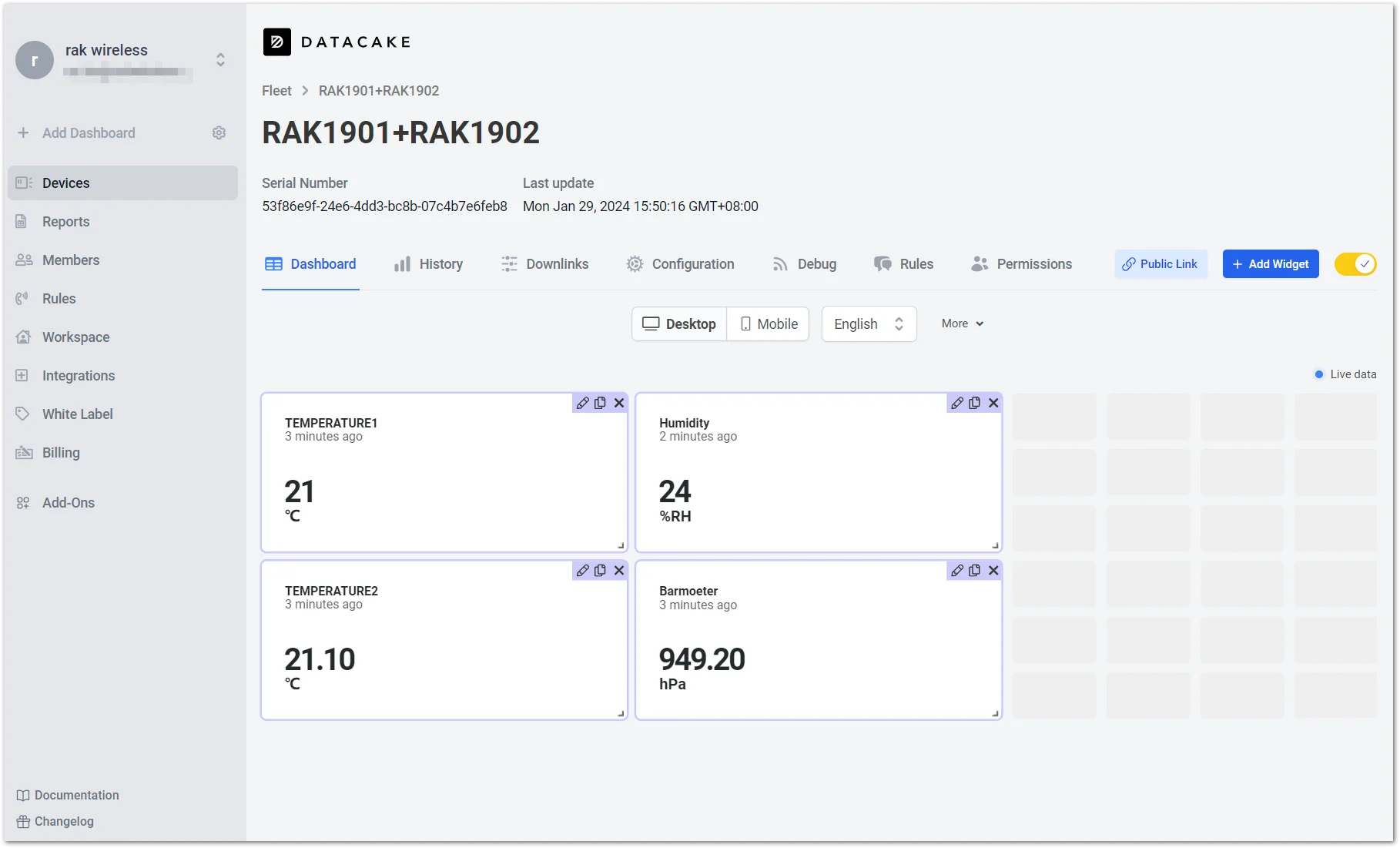The height and width of the screenshot is (848, 1400).
Task: Click the RAK1901+RAK1902 breadcrumb item
Action: (x=379, y=91)
